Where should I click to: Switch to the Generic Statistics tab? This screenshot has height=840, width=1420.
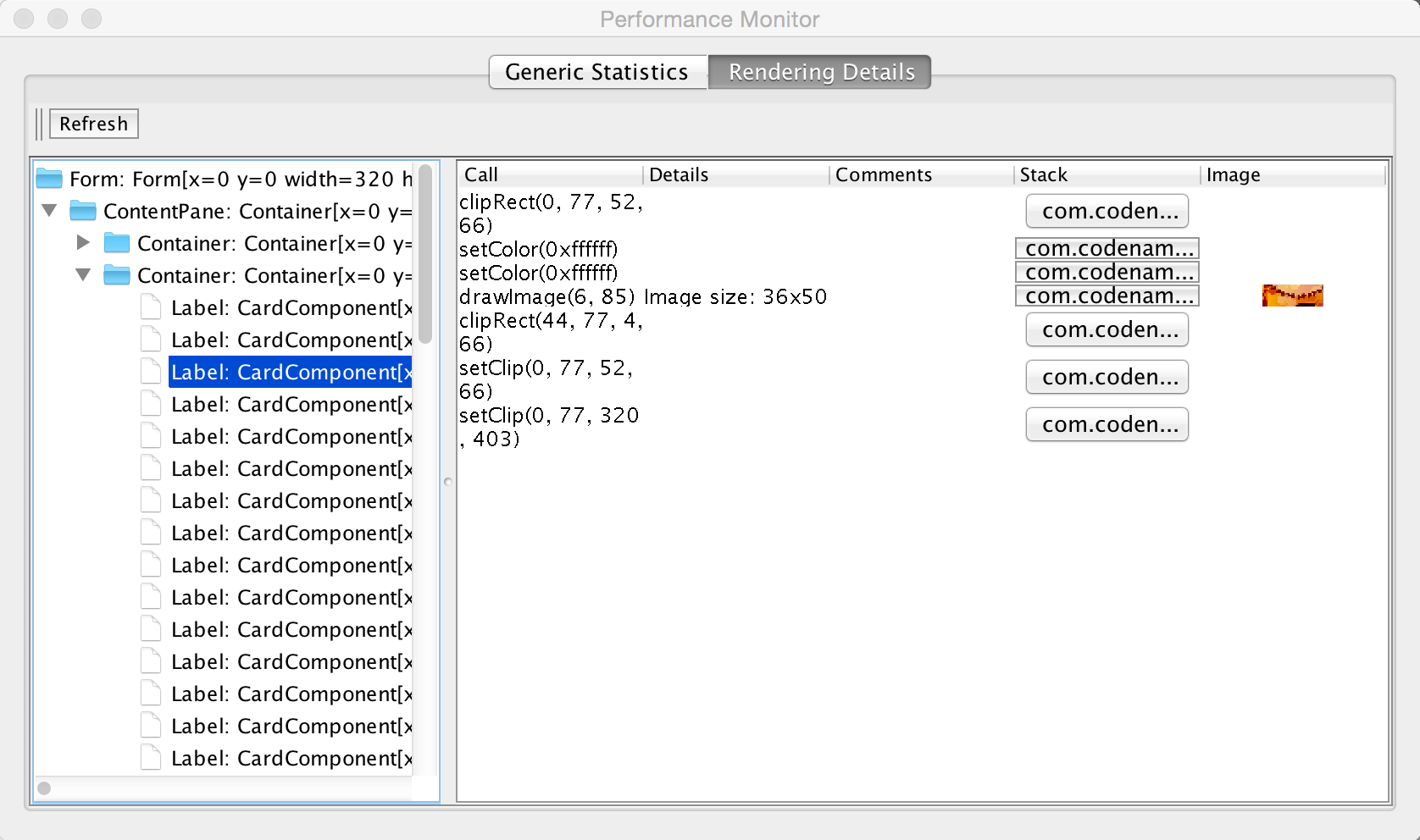(596, 72)
